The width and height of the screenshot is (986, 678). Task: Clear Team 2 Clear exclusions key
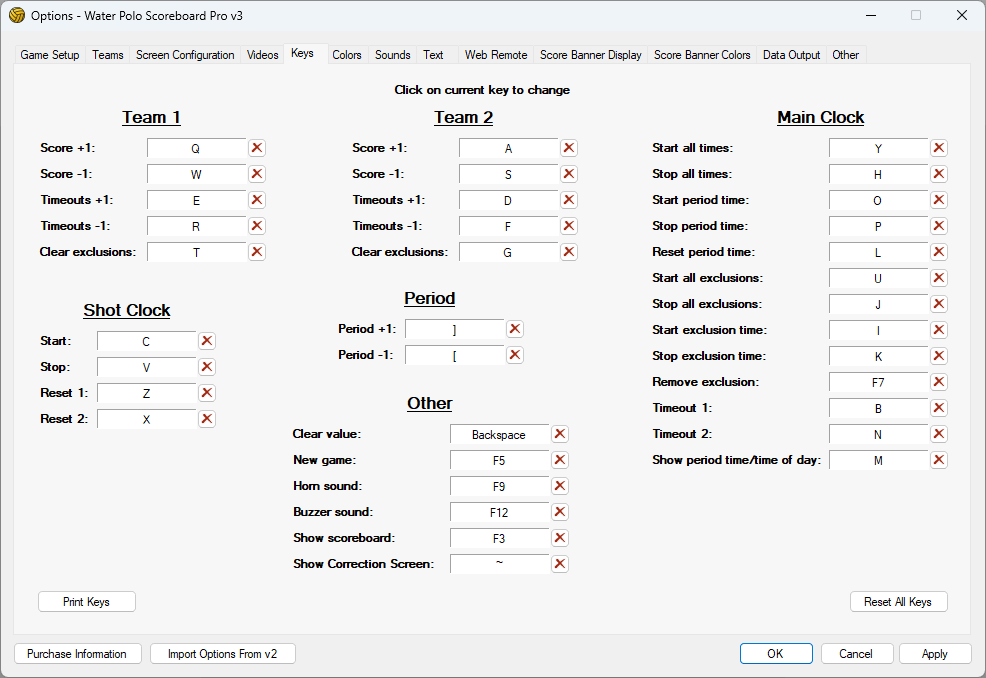click(569, 252)
